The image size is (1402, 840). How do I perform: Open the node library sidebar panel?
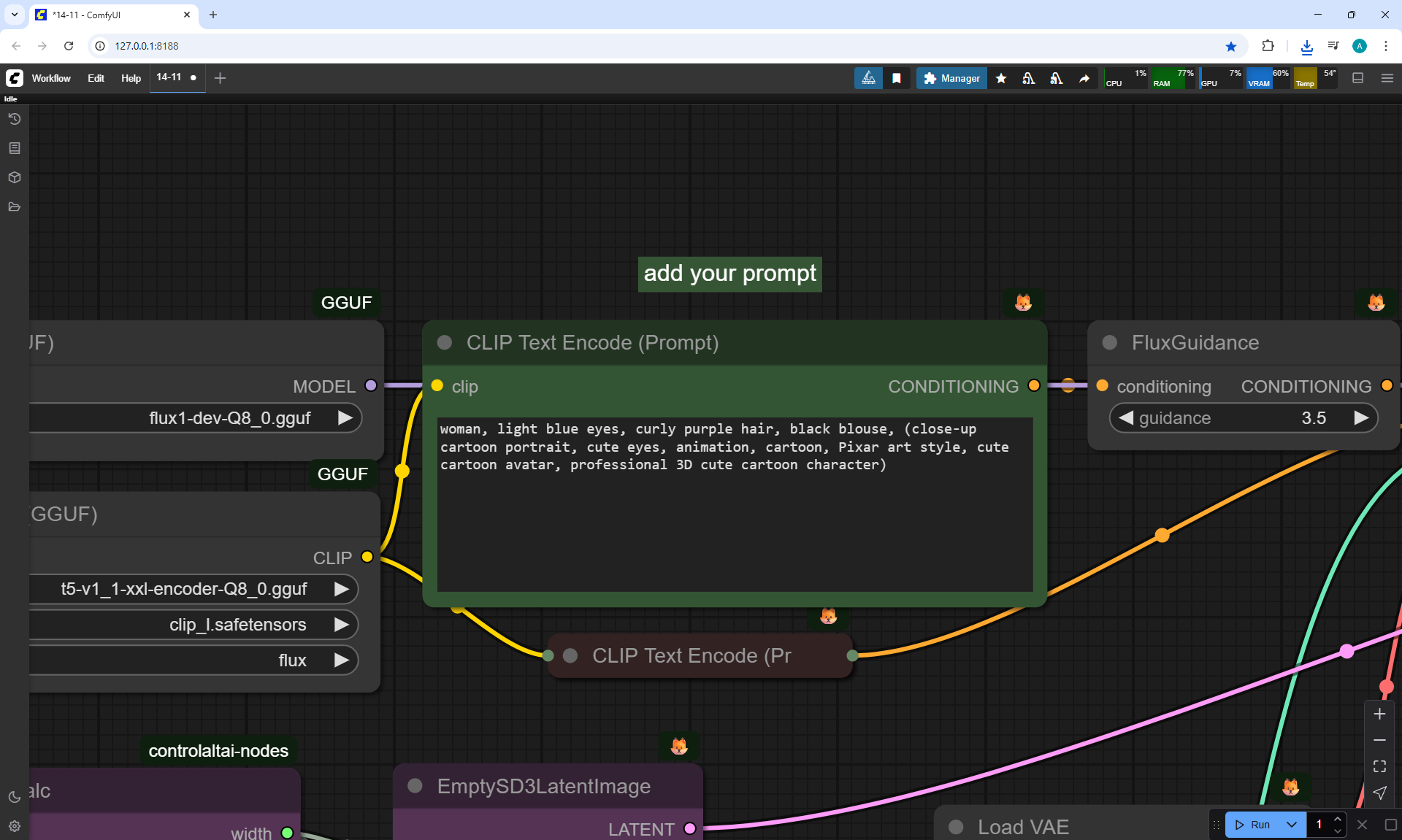[14, 148]
